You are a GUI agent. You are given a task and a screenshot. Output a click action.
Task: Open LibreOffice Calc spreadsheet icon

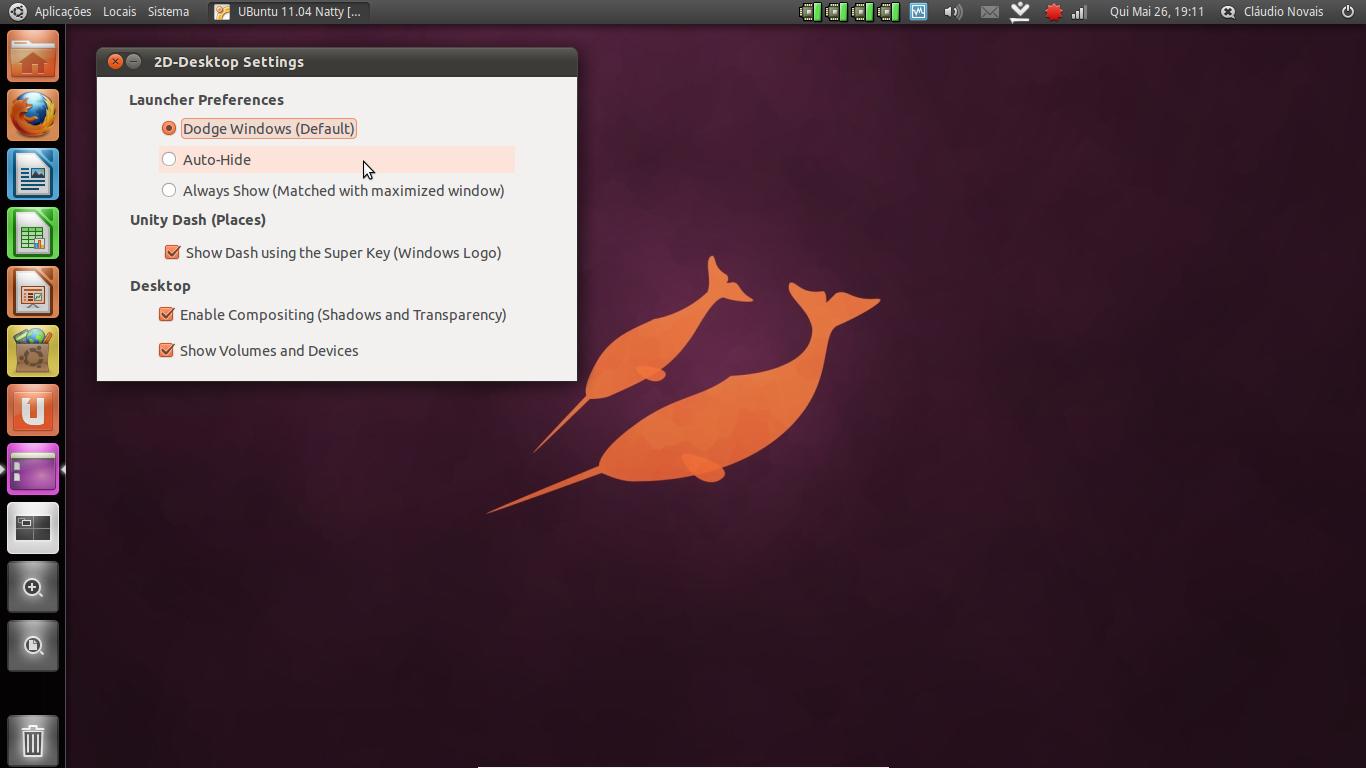33,233
